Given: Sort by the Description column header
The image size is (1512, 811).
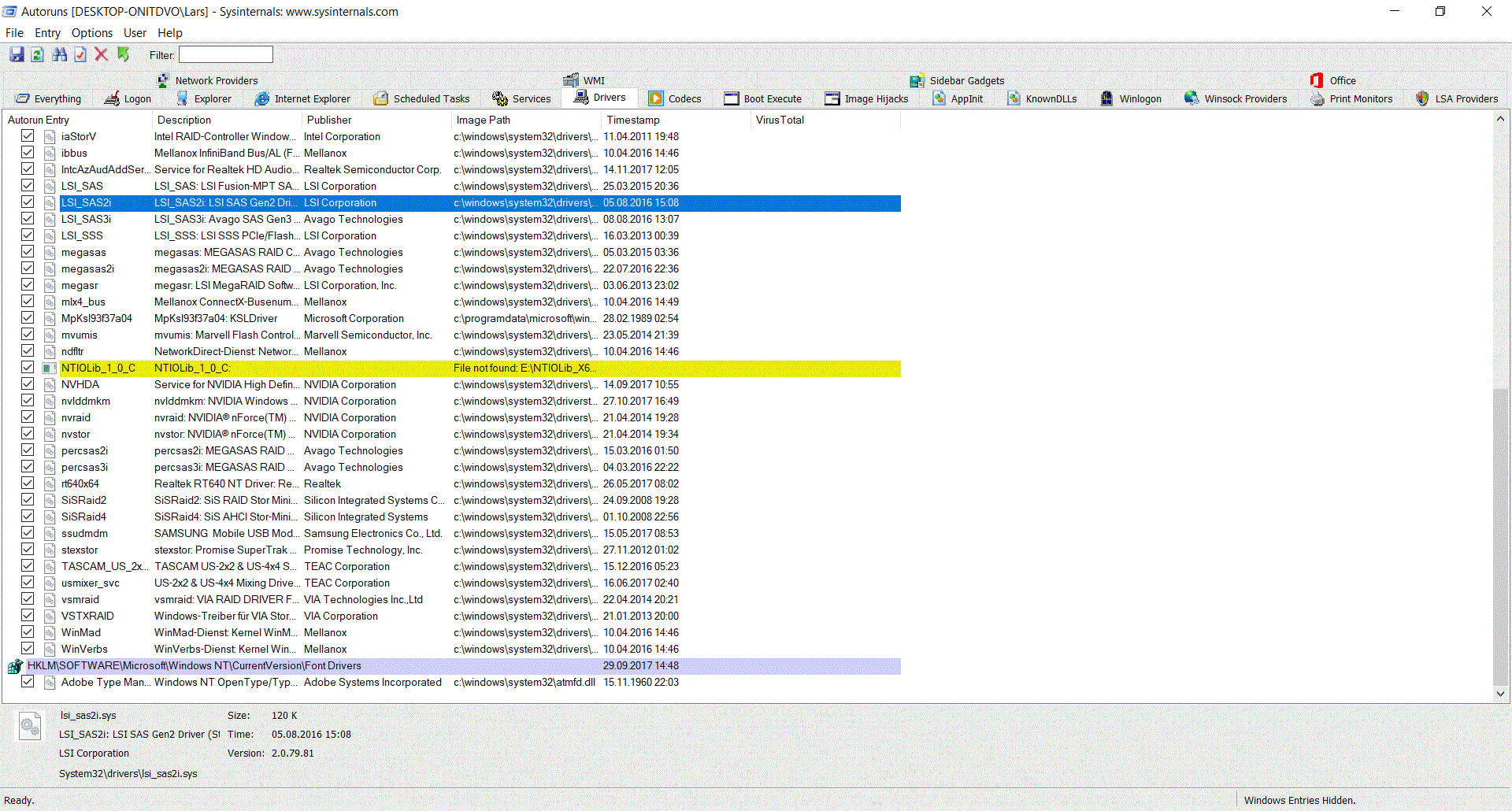Looking at the screenshot, I should pos(227,120).
